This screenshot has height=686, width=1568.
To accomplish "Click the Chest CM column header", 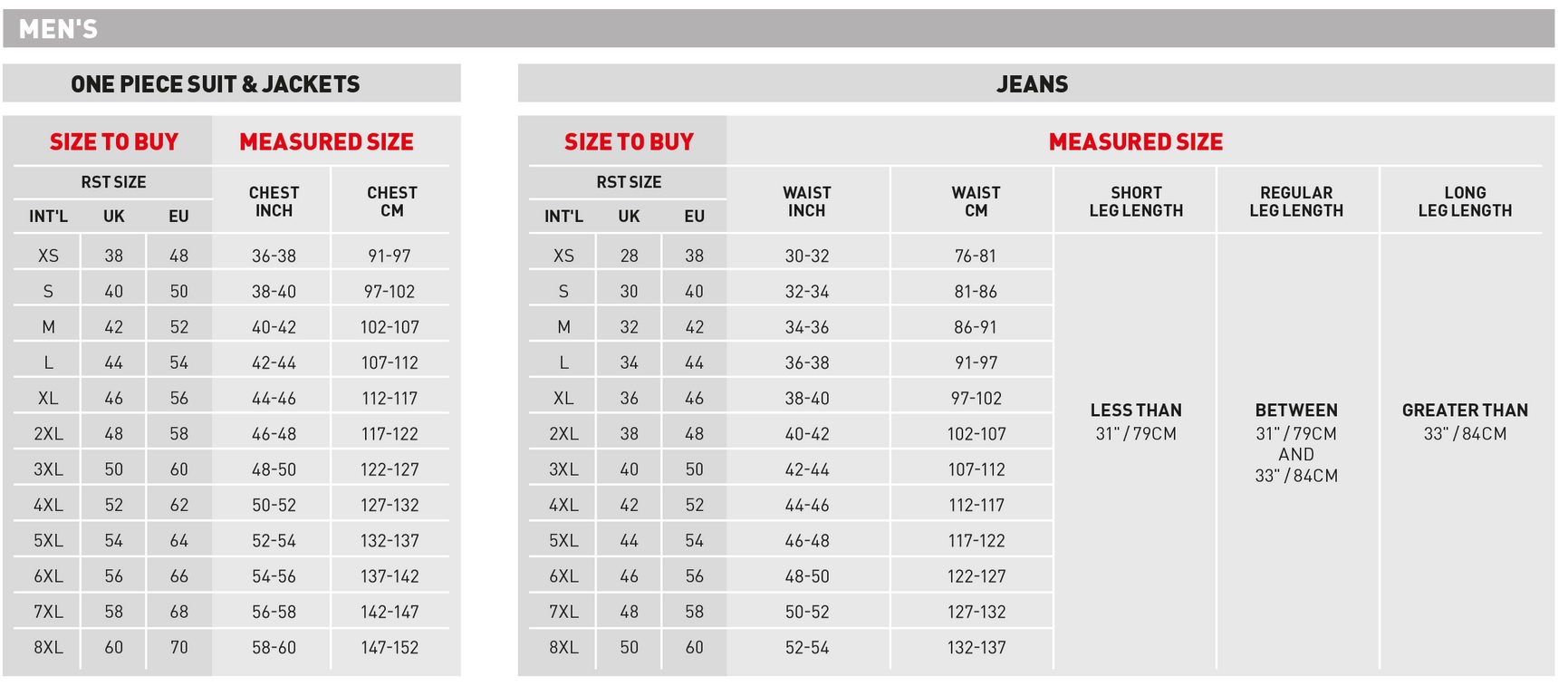I will pyautogui.click(x=391, y=201).
